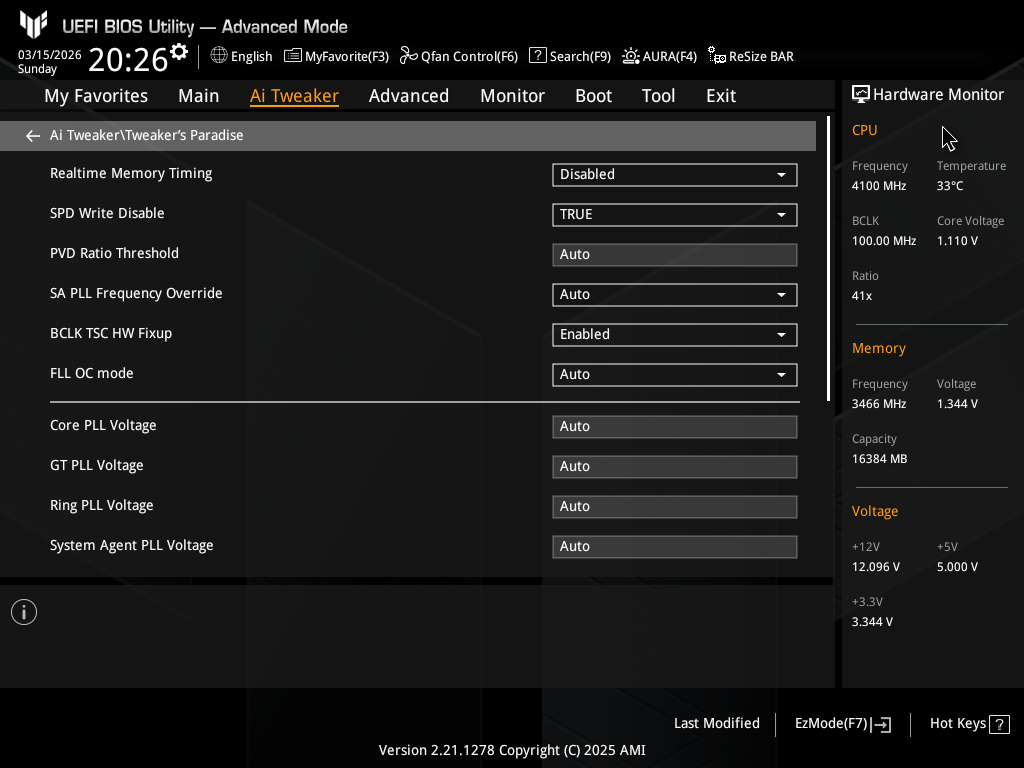Click the Memory voltage 1.344 V value
Screen dimensions: 1024x768
click(x=957, y=404)
